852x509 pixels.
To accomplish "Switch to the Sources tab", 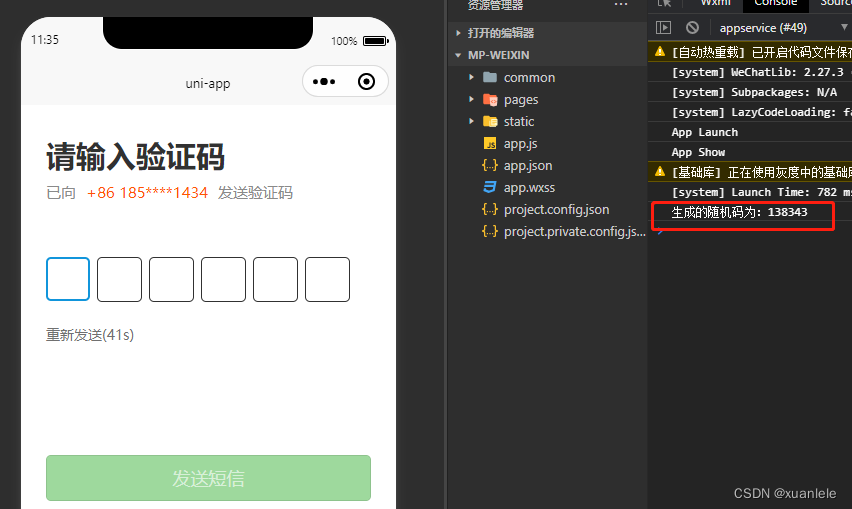I will [x=835, y=3].
